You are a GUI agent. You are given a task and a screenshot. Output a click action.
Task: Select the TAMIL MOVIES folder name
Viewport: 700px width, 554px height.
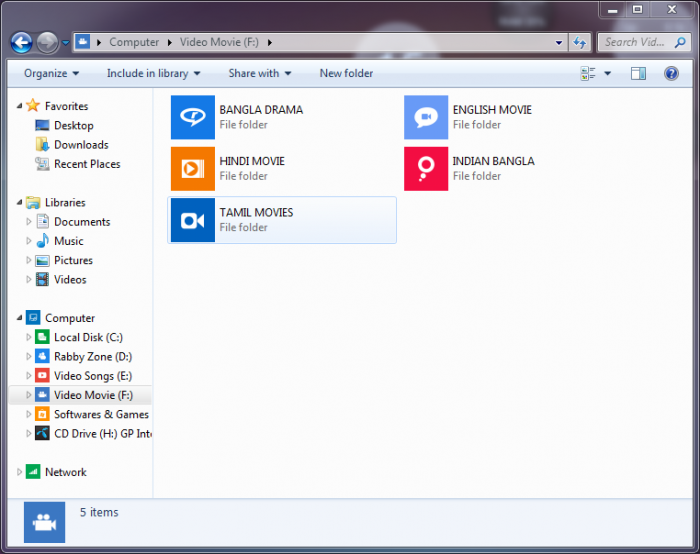coord(256,212)
